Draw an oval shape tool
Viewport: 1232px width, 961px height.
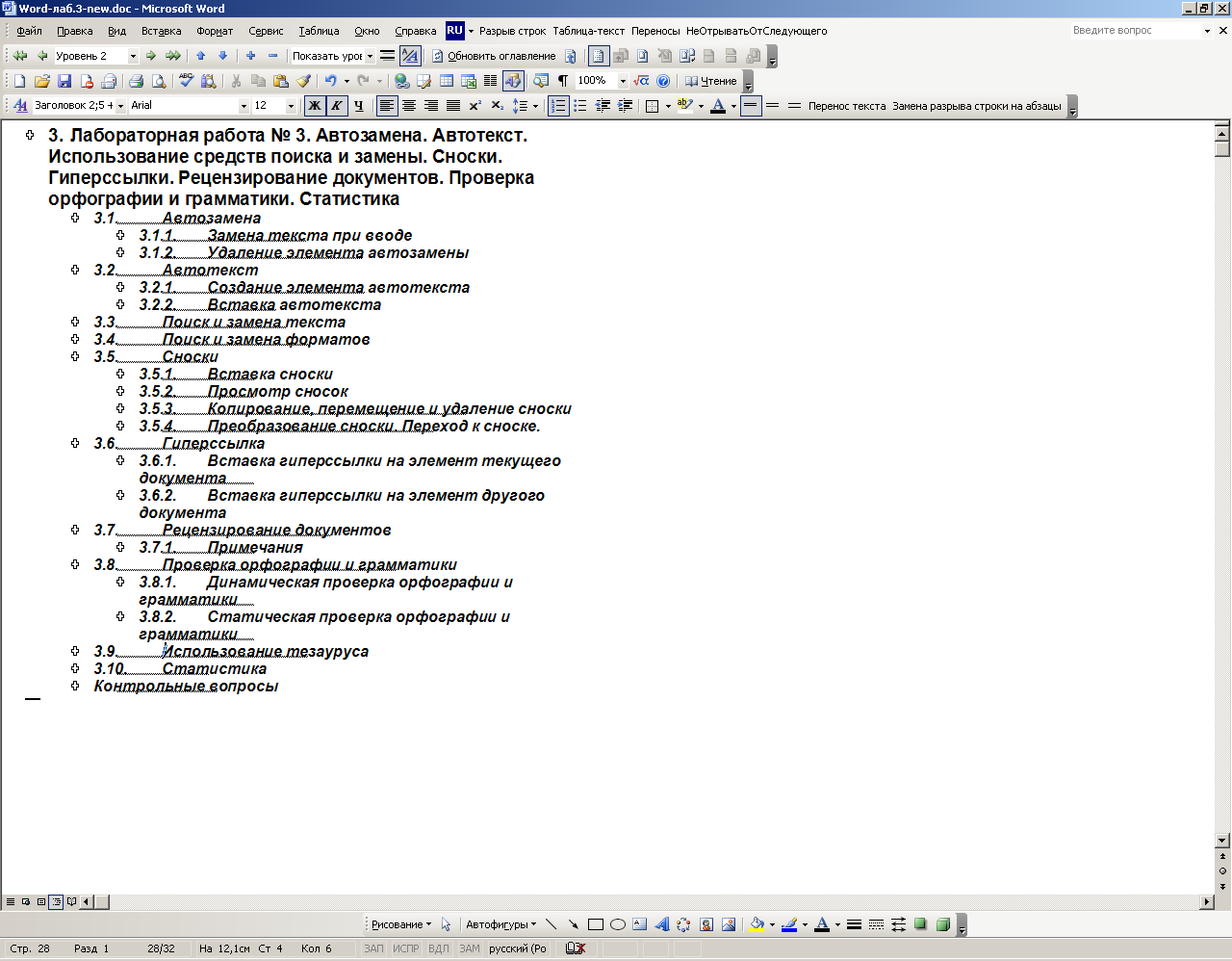pyautogui.click(x=618, y=924)
